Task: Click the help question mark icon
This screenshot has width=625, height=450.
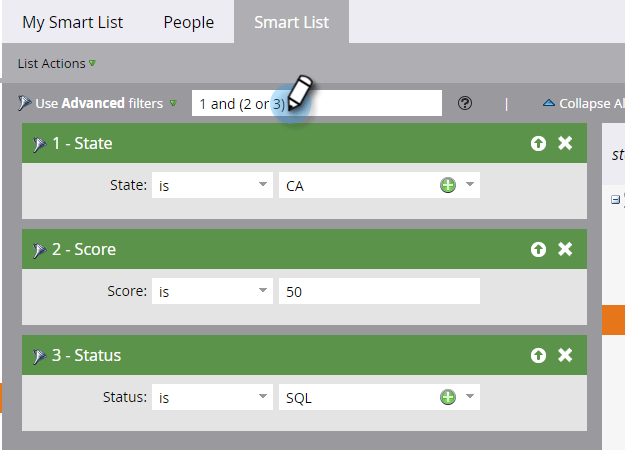Action: coord(465,103)
